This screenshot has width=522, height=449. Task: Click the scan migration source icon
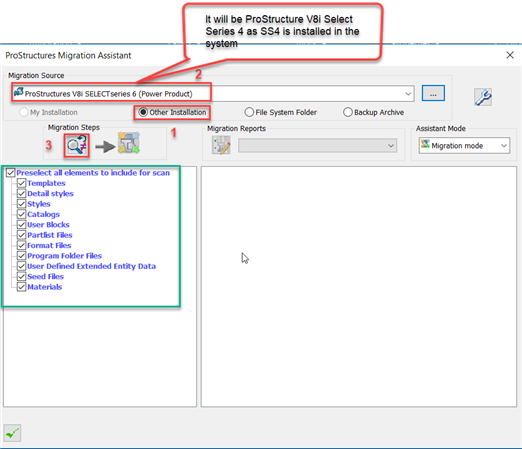point(77,146)
